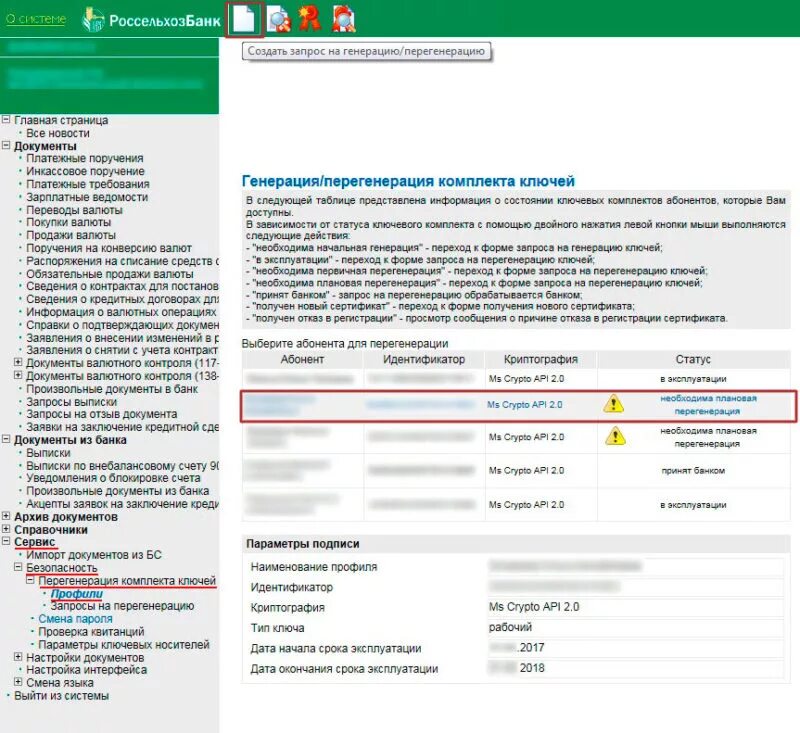Click the Статус column header

click(x=693, y=359)
